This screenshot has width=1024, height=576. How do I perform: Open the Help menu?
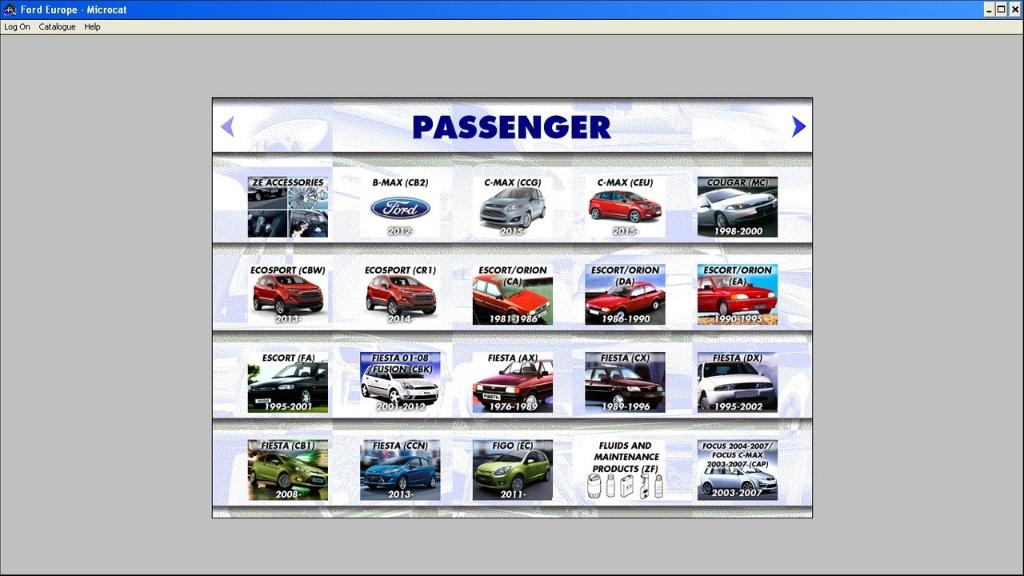coord(92,27)
